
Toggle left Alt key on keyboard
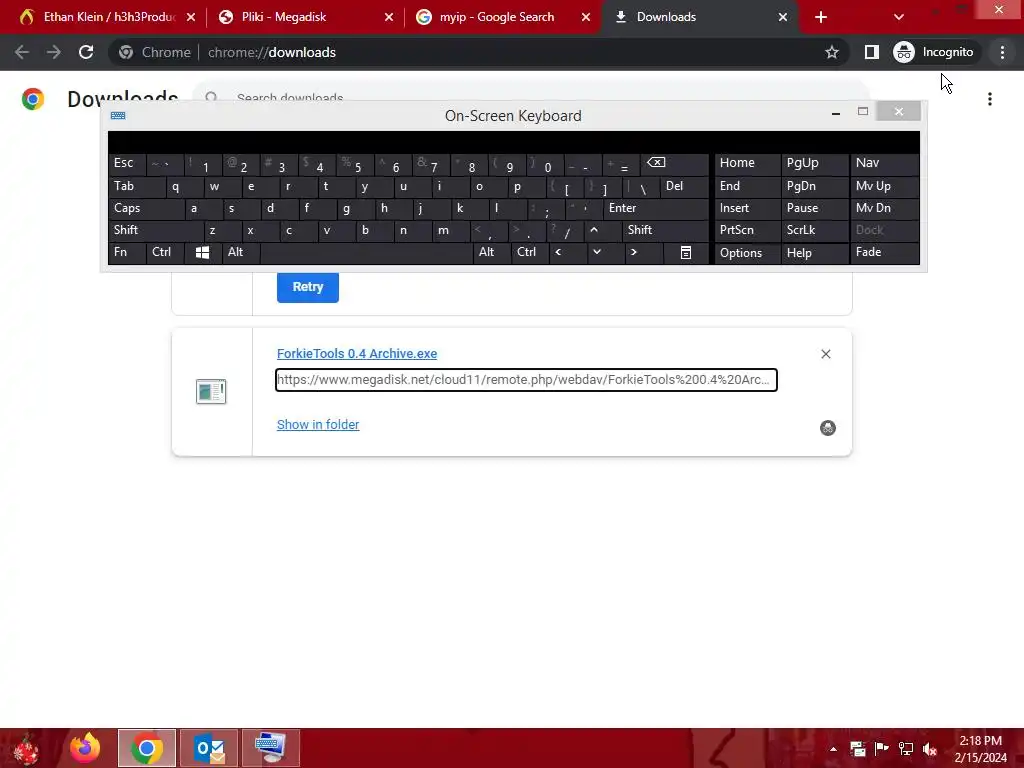[241, 252]
